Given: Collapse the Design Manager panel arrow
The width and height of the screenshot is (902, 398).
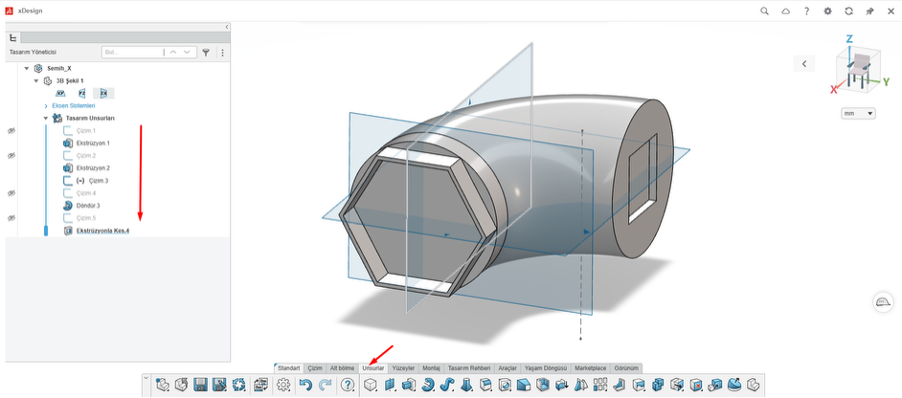Looking at the screenshot, I should click(227, 26).
